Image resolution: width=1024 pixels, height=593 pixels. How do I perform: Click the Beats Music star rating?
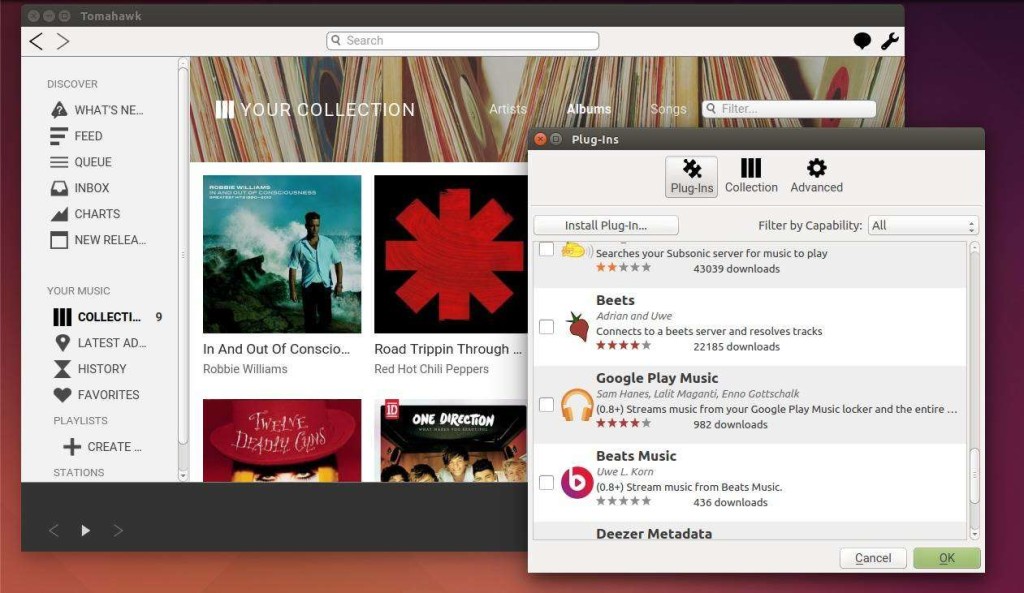pos(623,501)
